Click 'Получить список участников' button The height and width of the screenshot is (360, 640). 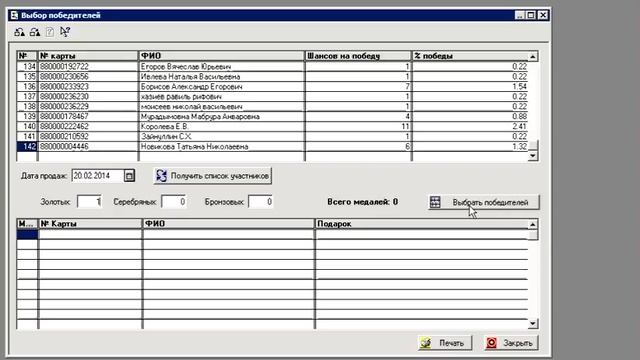point(213,176)
